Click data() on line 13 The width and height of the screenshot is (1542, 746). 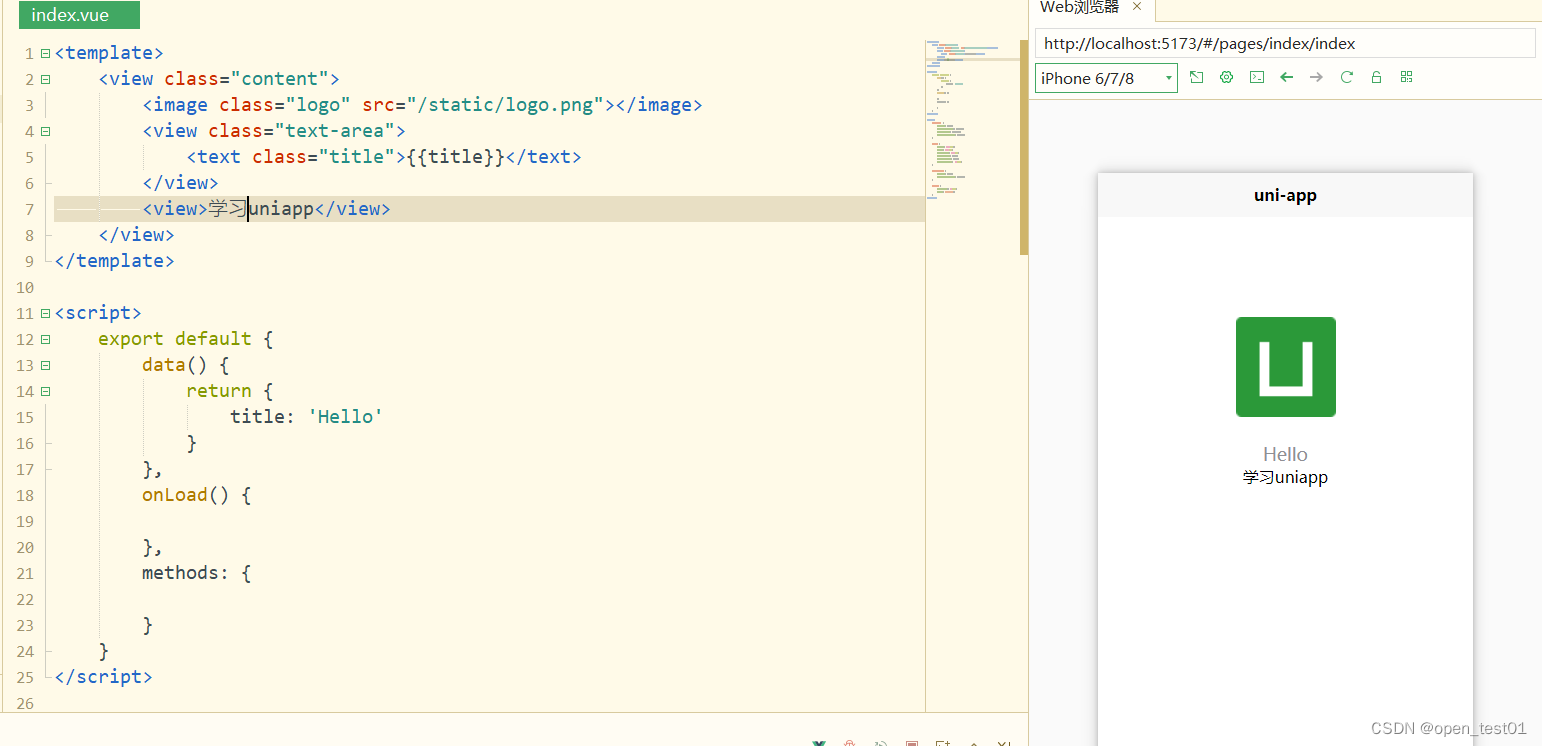[174, 365]
